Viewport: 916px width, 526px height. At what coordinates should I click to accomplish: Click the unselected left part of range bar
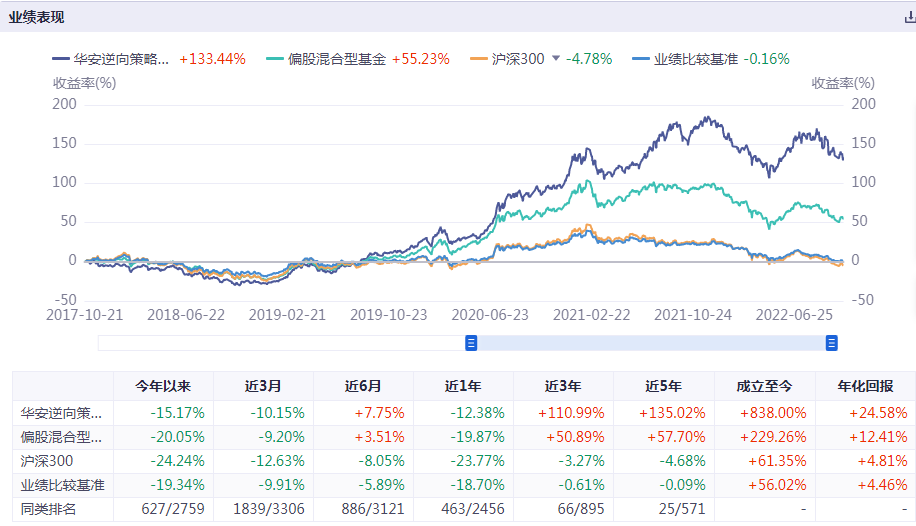[280, 343]
